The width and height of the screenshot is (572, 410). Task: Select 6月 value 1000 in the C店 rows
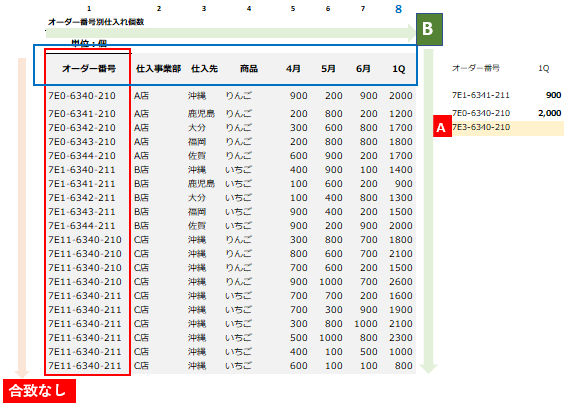[x=366, y=324]
